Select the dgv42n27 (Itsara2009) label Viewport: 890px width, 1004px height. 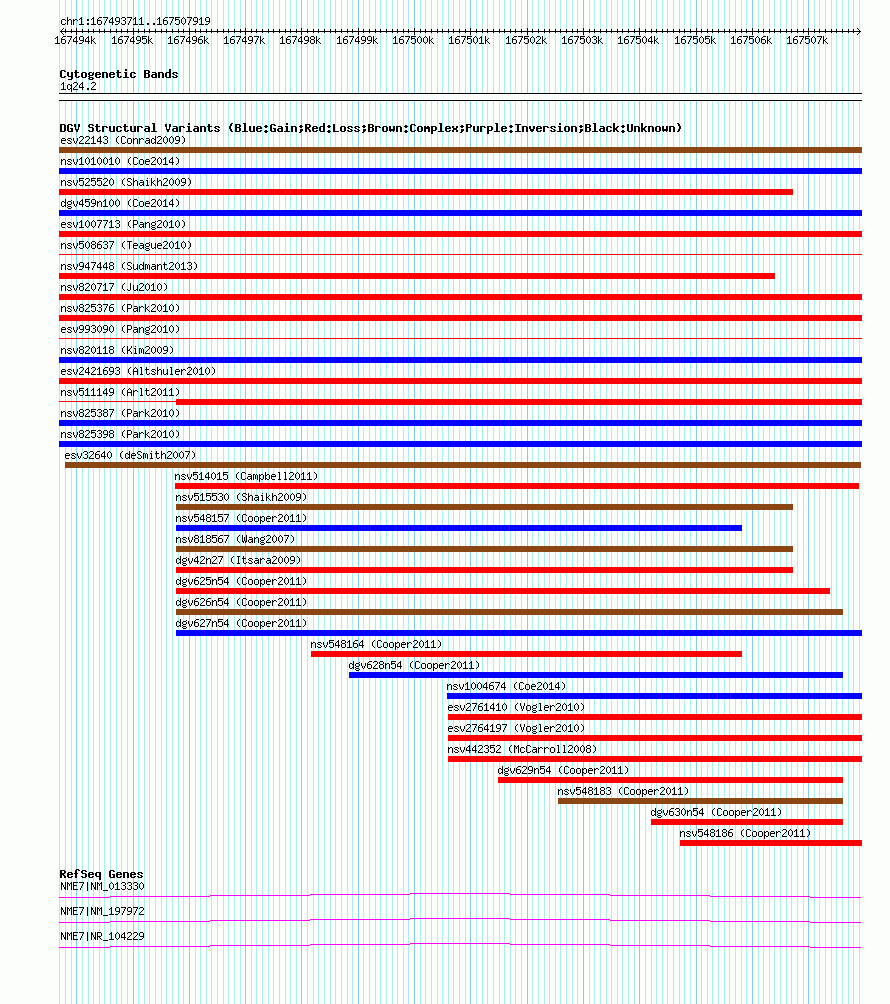[x=238, y=560]
